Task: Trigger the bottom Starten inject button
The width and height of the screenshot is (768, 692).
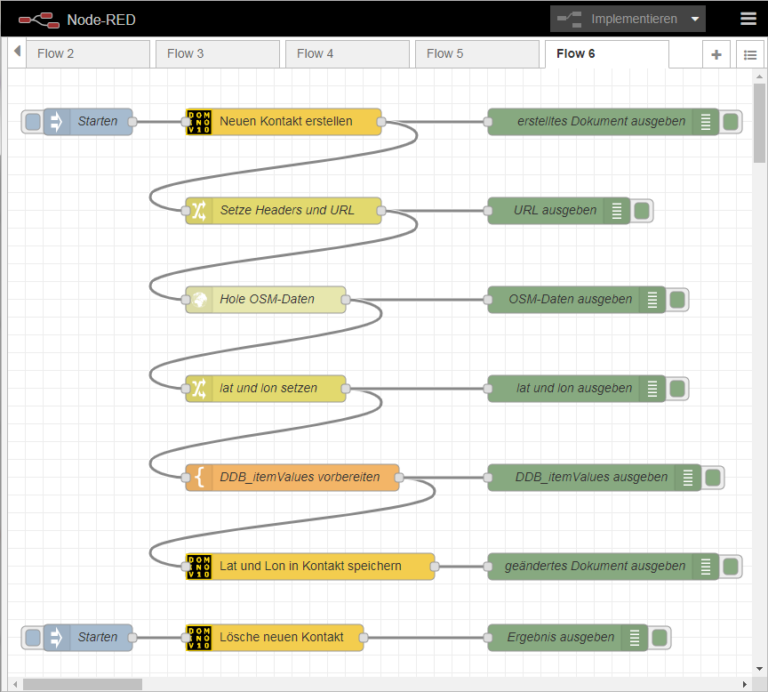Action: click(x=33, y=638)
